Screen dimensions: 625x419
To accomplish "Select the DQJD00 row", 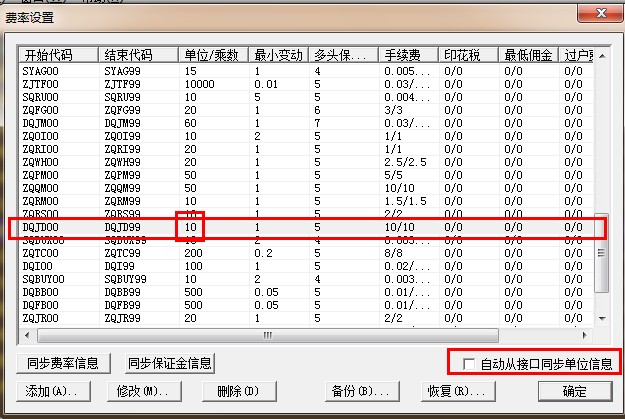I will tap(307, 227).
